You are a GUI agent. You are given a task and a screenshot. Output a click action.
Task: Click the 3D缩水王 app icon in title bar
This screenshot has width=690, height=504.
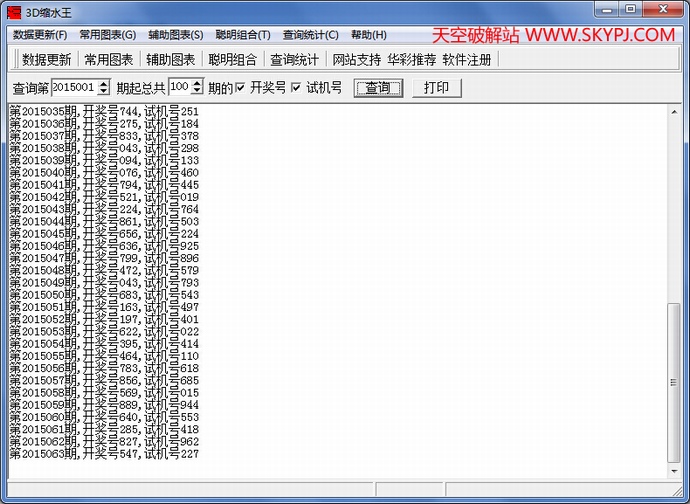point(14,10)
